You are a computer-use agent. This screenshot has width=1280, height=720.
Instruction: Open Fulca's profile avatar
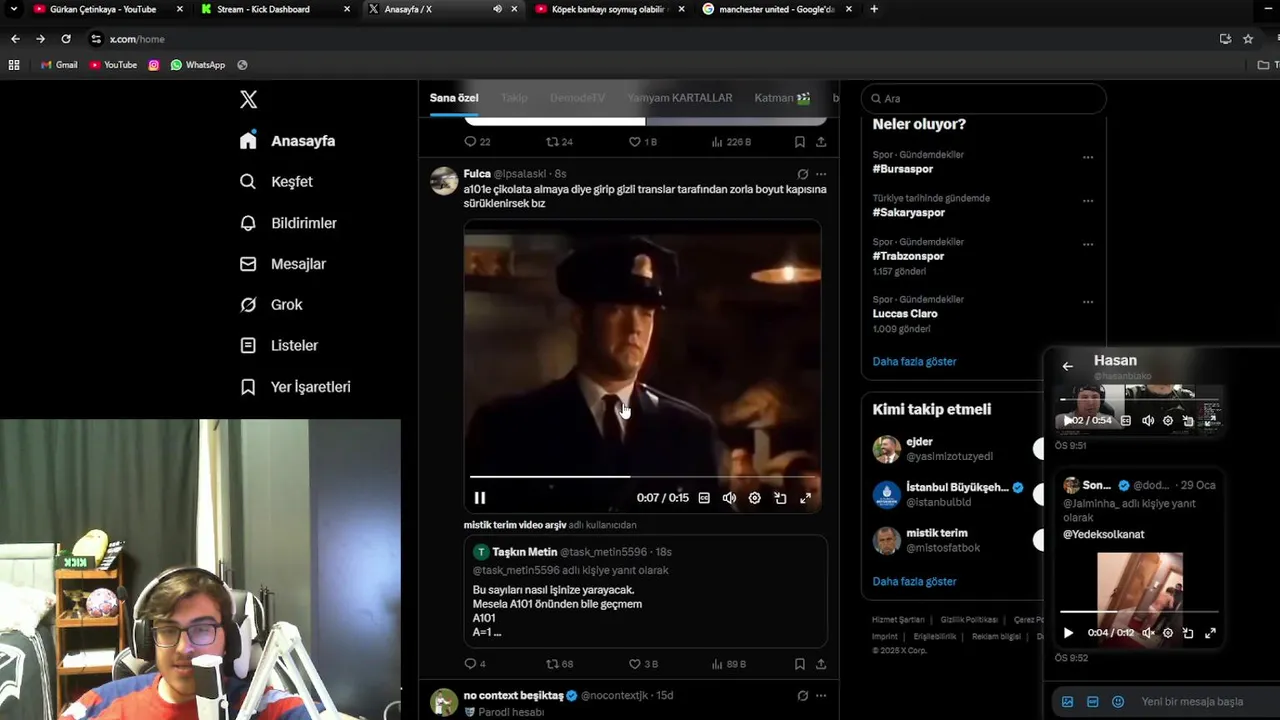[444, 181]
